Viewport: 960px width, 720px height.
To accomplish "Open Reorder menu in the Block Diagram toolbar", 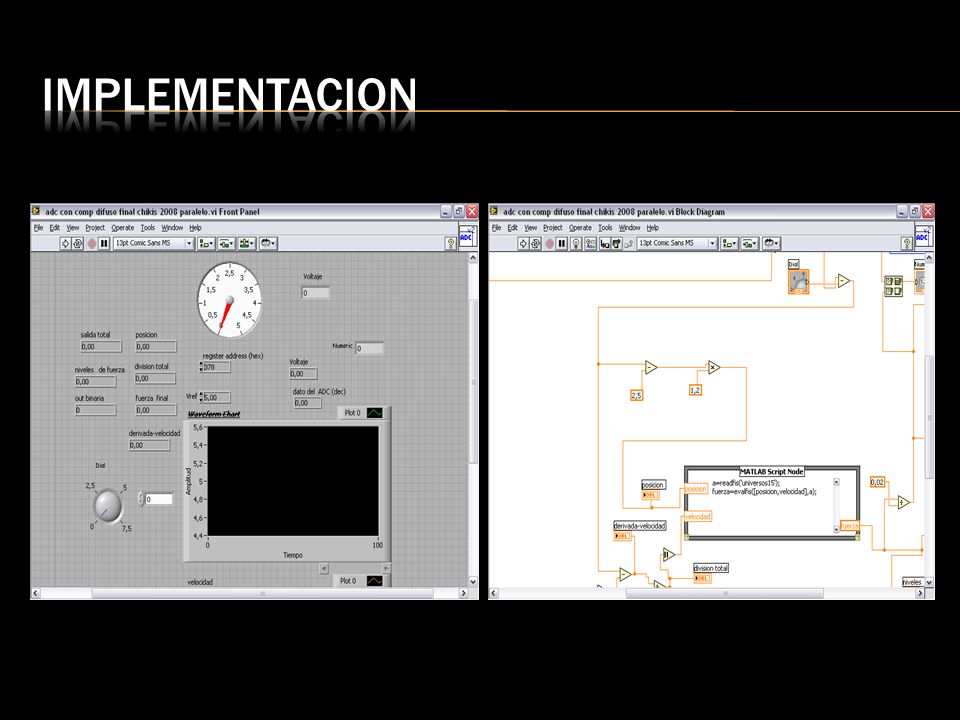I will point(771,244).
